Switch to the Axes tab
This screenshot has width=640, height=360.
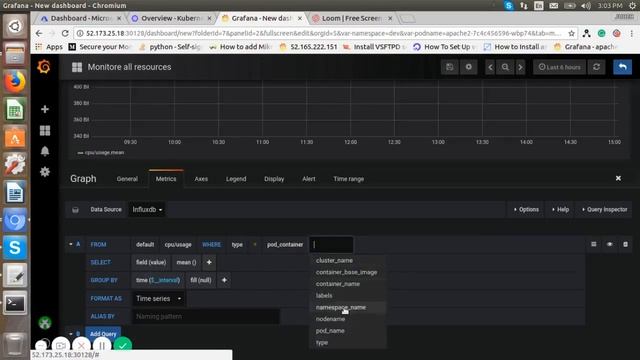tap(201, 179)
